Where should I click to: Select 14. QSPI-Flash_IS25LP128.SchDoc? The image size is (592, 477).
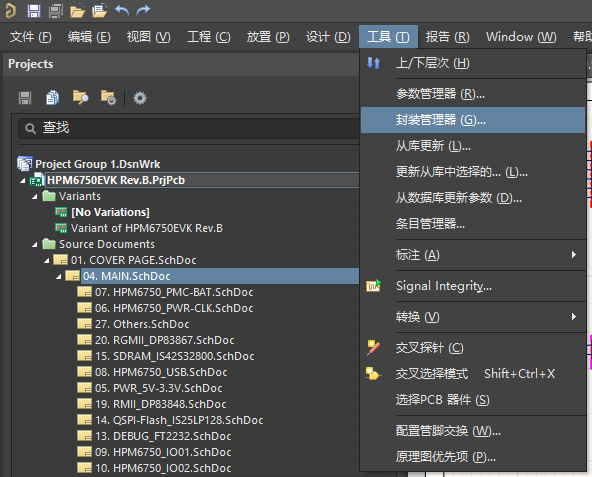(x=179, y=420)
